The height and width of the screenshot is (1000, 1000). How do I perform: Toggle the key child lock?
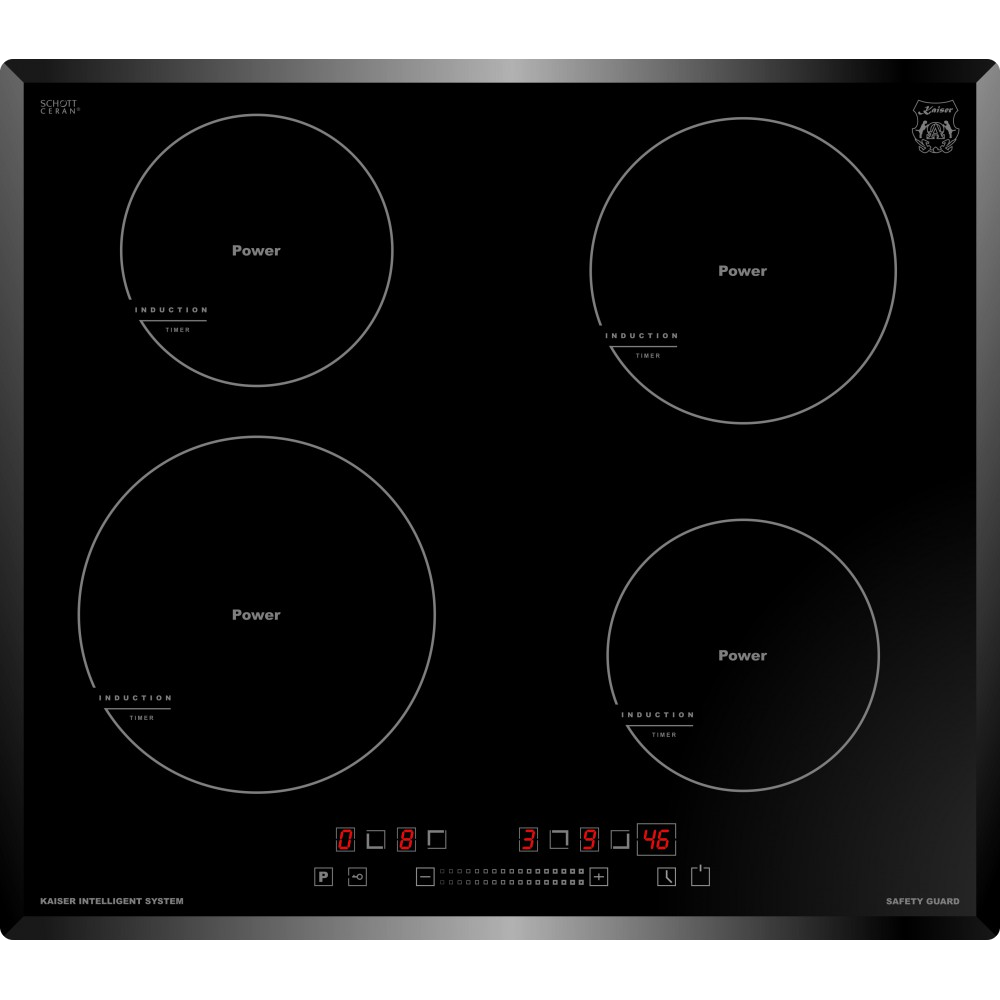[x=357, y=877]
